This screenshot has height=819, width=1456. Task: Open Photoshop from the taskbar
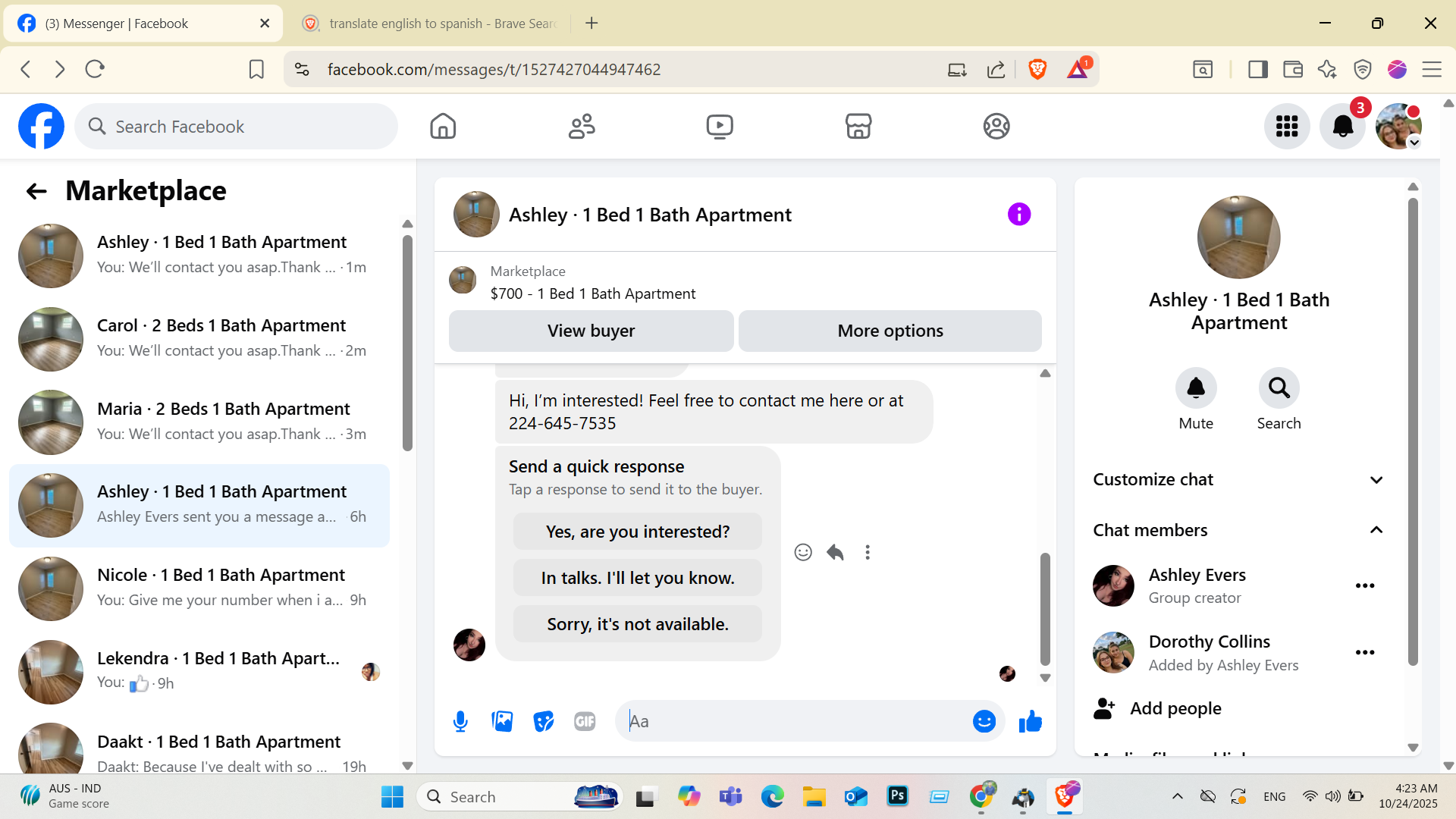898,796
